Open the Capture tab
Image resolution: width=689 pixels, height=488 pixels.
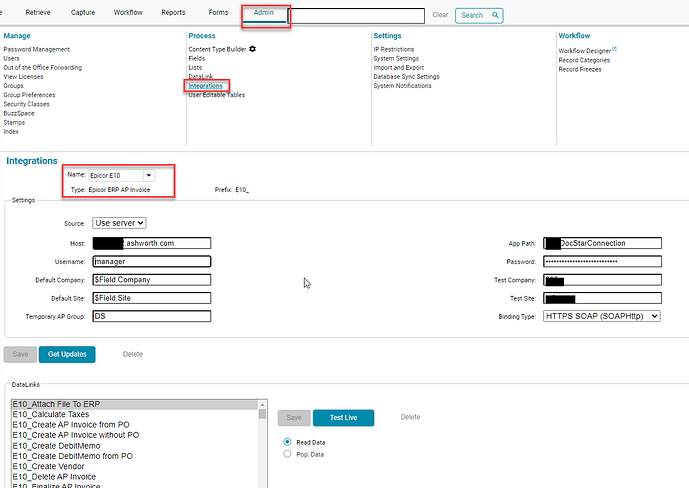(x=83, y=12)
